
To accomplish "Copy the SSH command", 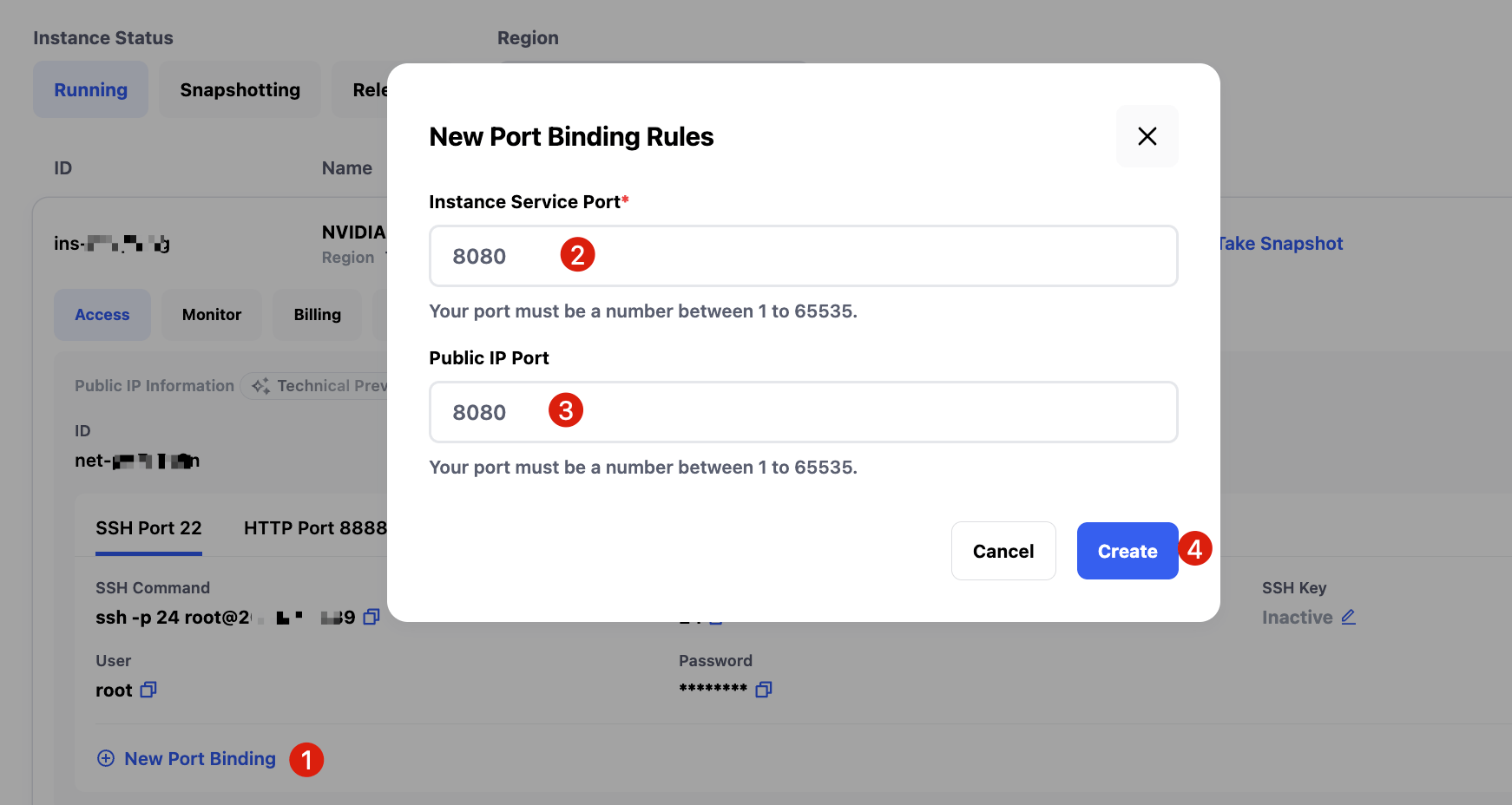I will tap(371, 617).
